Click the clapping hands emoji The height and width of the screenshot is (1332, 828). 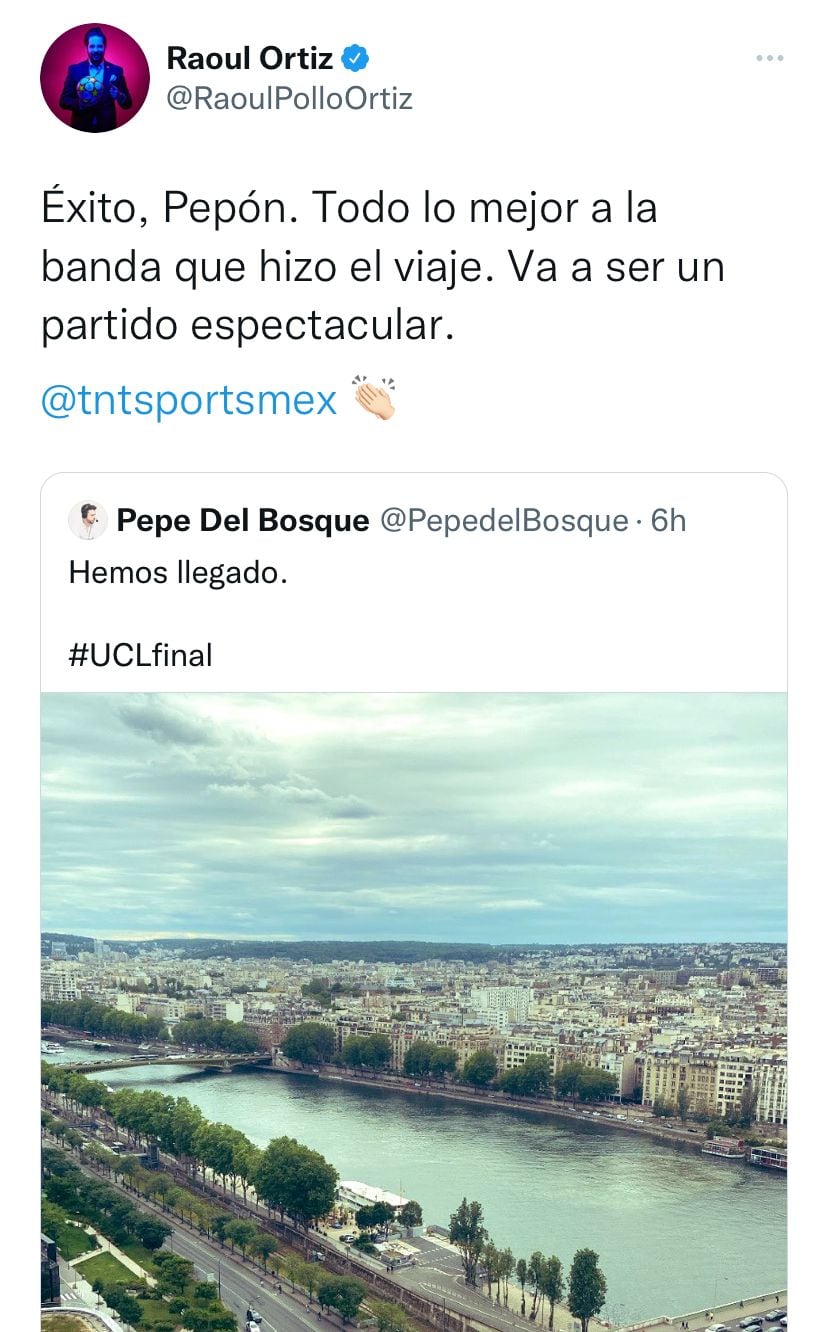[374, 398]
